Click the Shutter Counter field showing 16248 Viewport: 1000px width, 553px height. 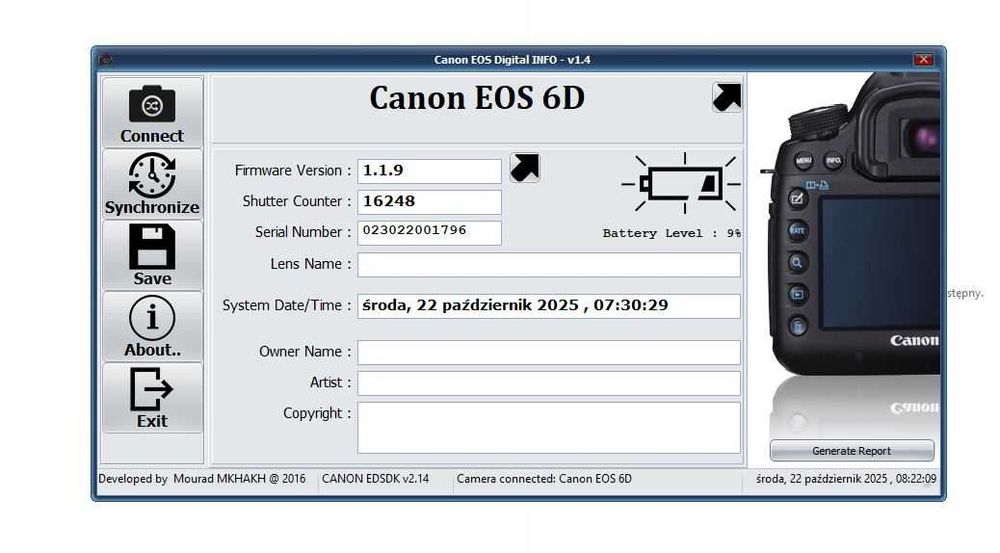click(x=429, y=202)
